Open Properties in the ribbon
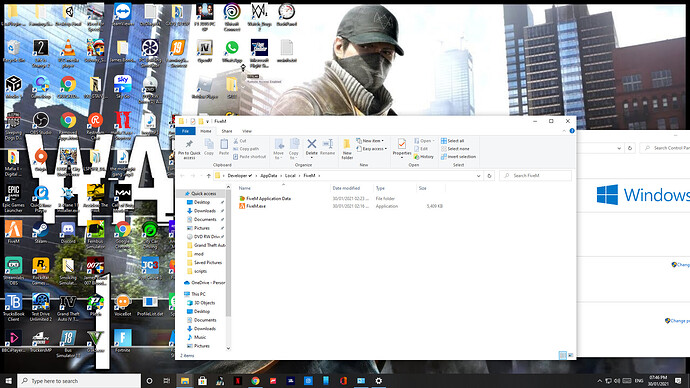 (x=401, y=147)
